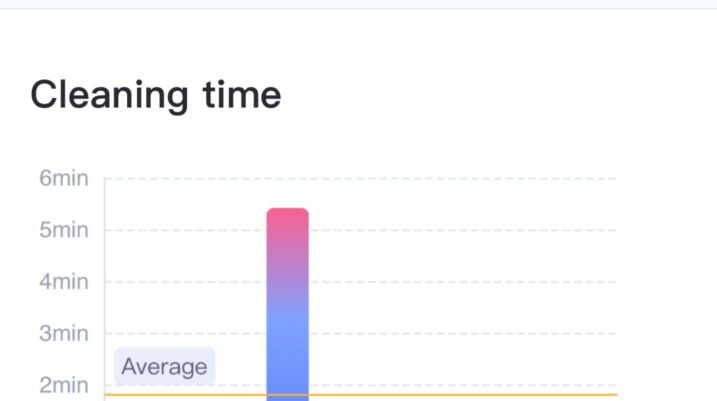Screen dimensions: 717x401
Task: Click the dashed 5min gridline
Action: tap(450, 230)
